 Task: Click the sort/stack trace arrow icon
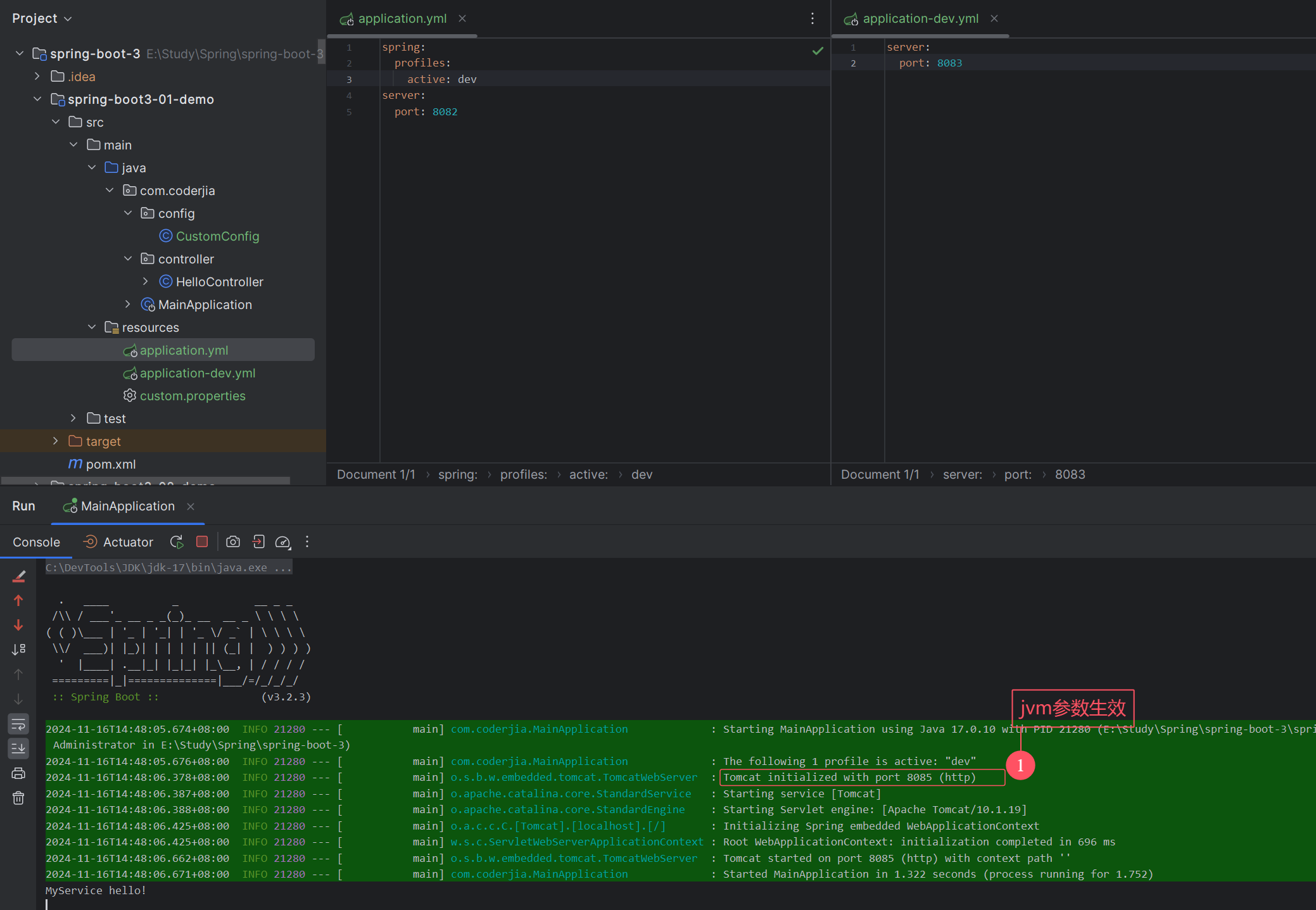[19, 649]
